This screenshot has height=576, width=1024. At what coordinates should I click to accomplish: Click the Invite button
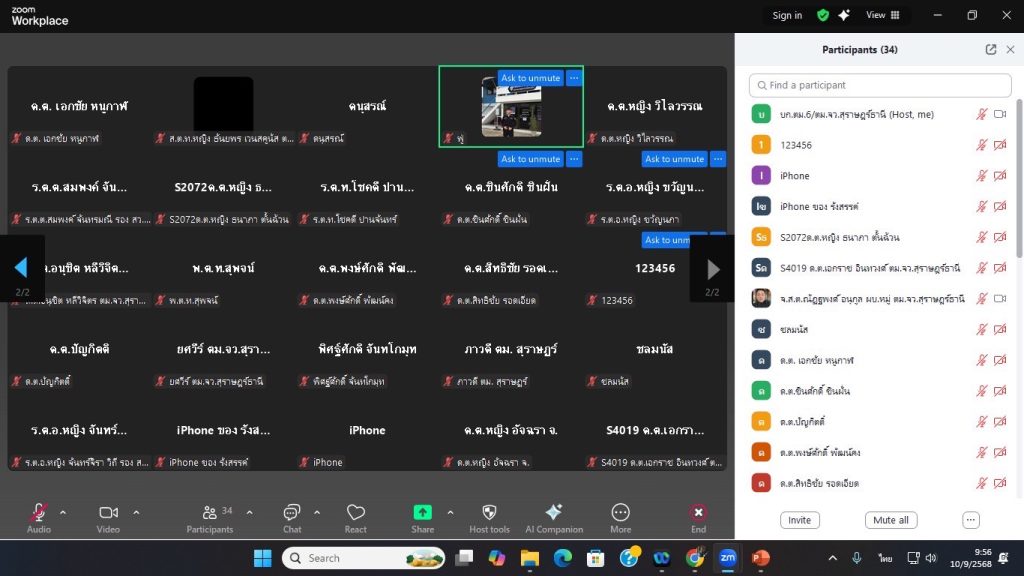pos(800,520)
